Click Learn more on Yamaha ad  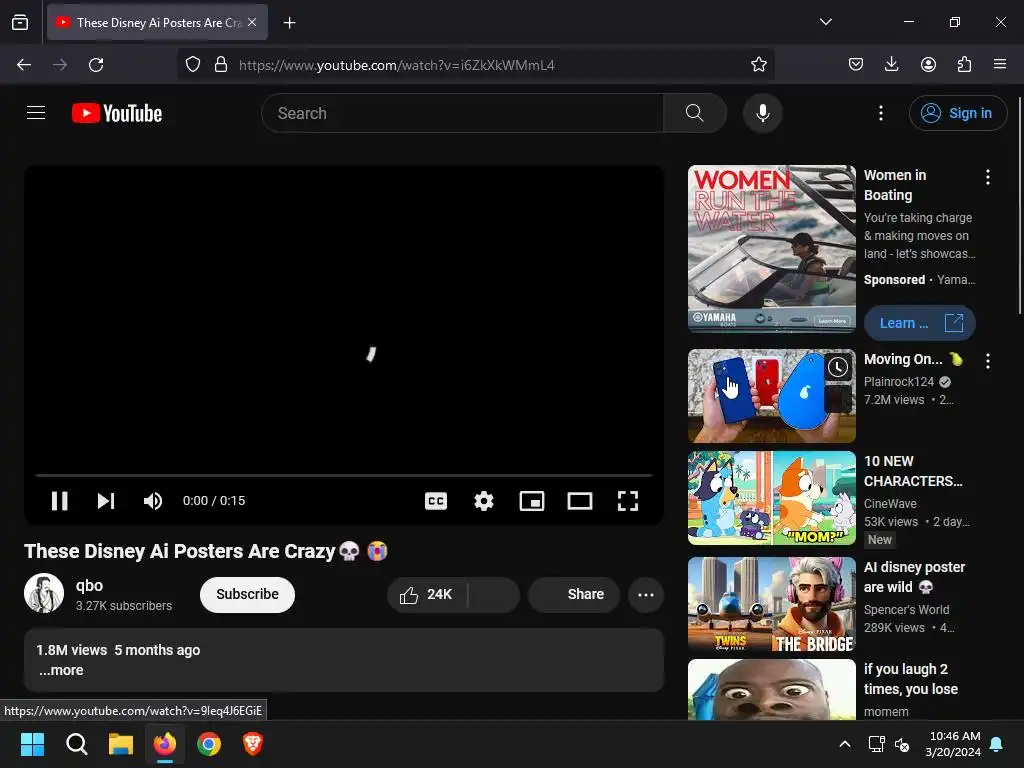920,323
